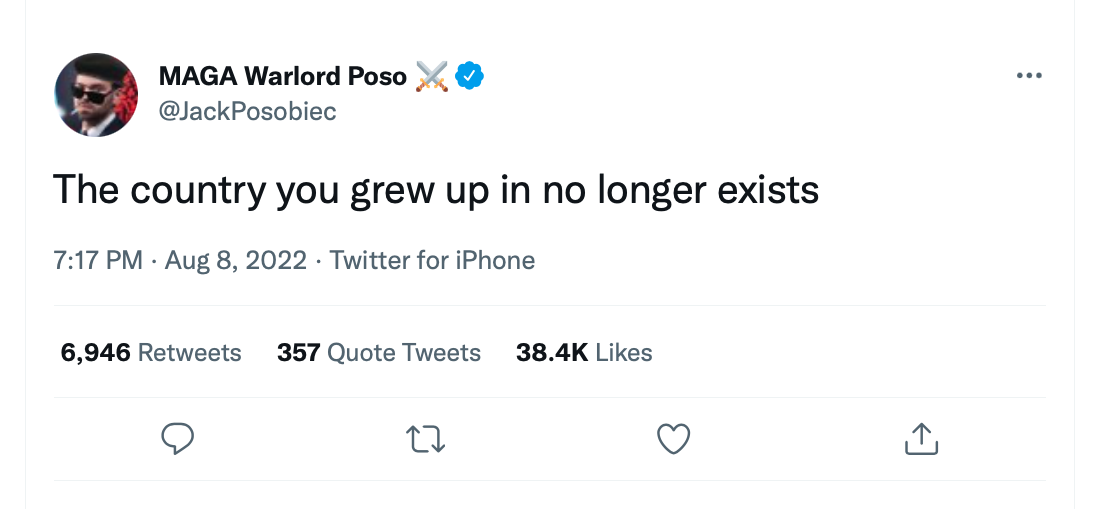This screenshot has height=509, width=1100.
Task: Open the MAGA Warlord Poso display name
Action: click(x=283, y=76)
